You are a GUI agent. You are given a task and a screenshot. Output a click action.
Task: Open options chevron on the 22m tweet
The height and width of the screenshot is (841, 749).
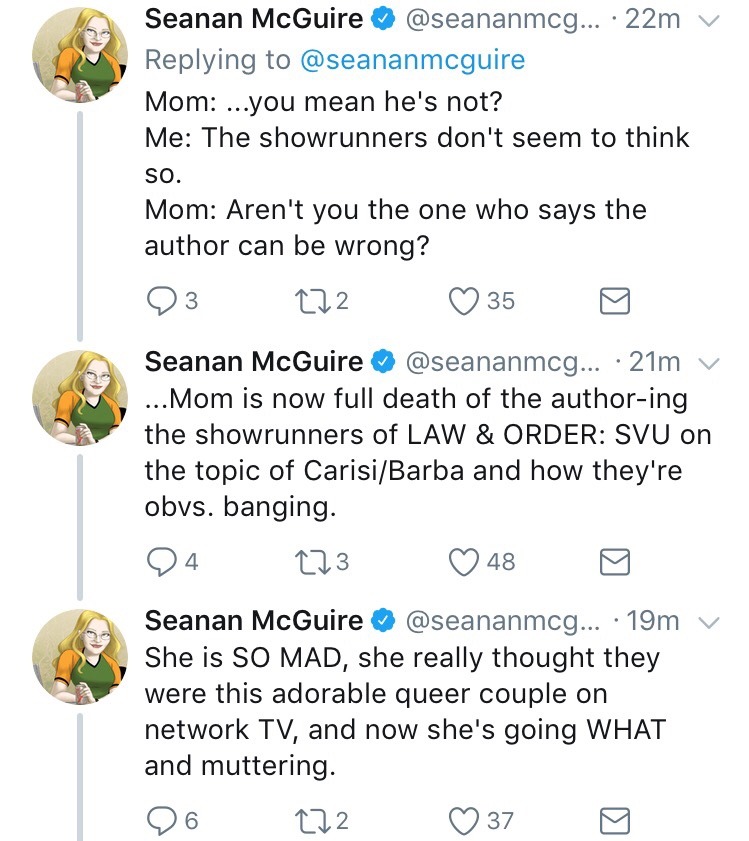[708, 21]
